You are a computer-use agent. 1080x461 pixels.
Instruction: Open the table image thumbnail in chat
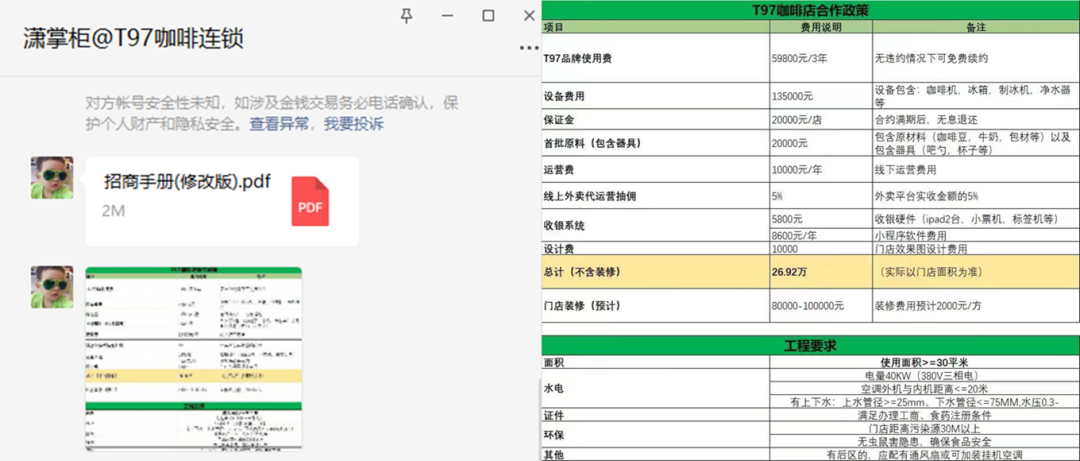click(193, 362)
